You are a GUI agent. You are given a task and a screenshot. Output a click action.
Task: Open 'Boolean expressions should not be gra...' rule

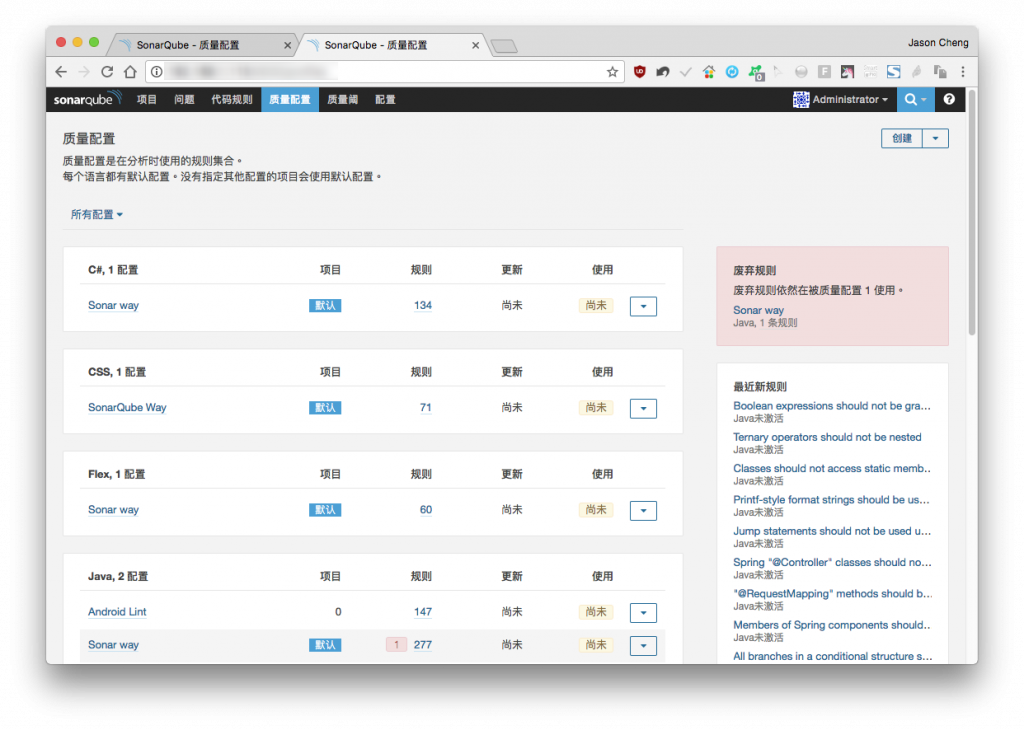point(832,405)
